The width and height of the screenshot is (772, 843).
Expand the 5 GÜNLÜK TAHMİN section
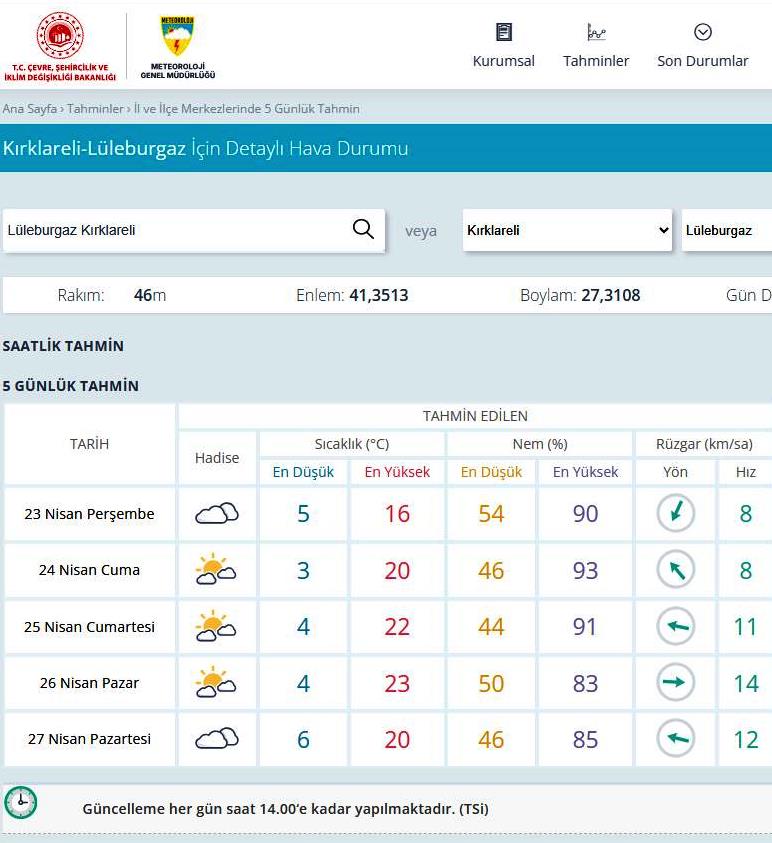[x=70, y=386]
